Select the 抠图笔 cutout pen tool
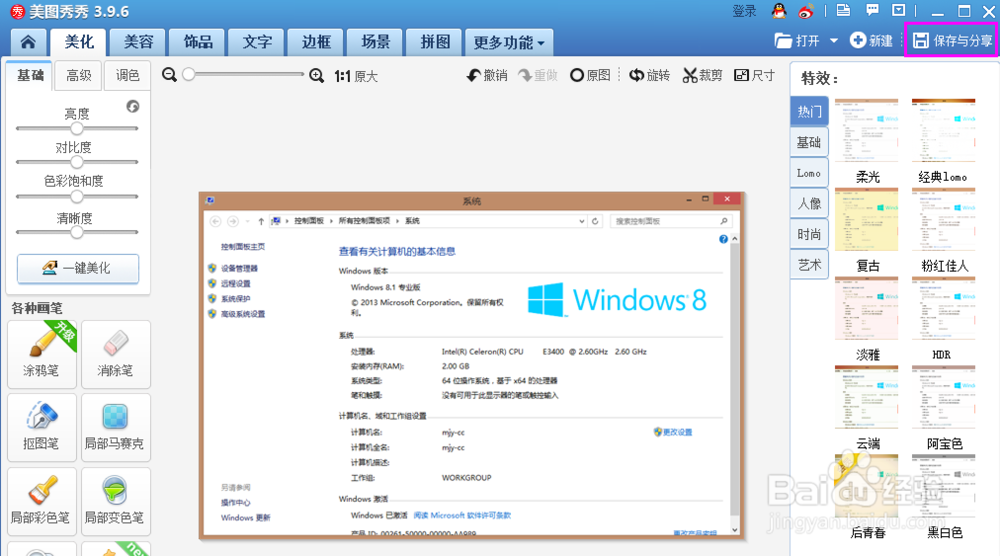 tap(42, 427)
